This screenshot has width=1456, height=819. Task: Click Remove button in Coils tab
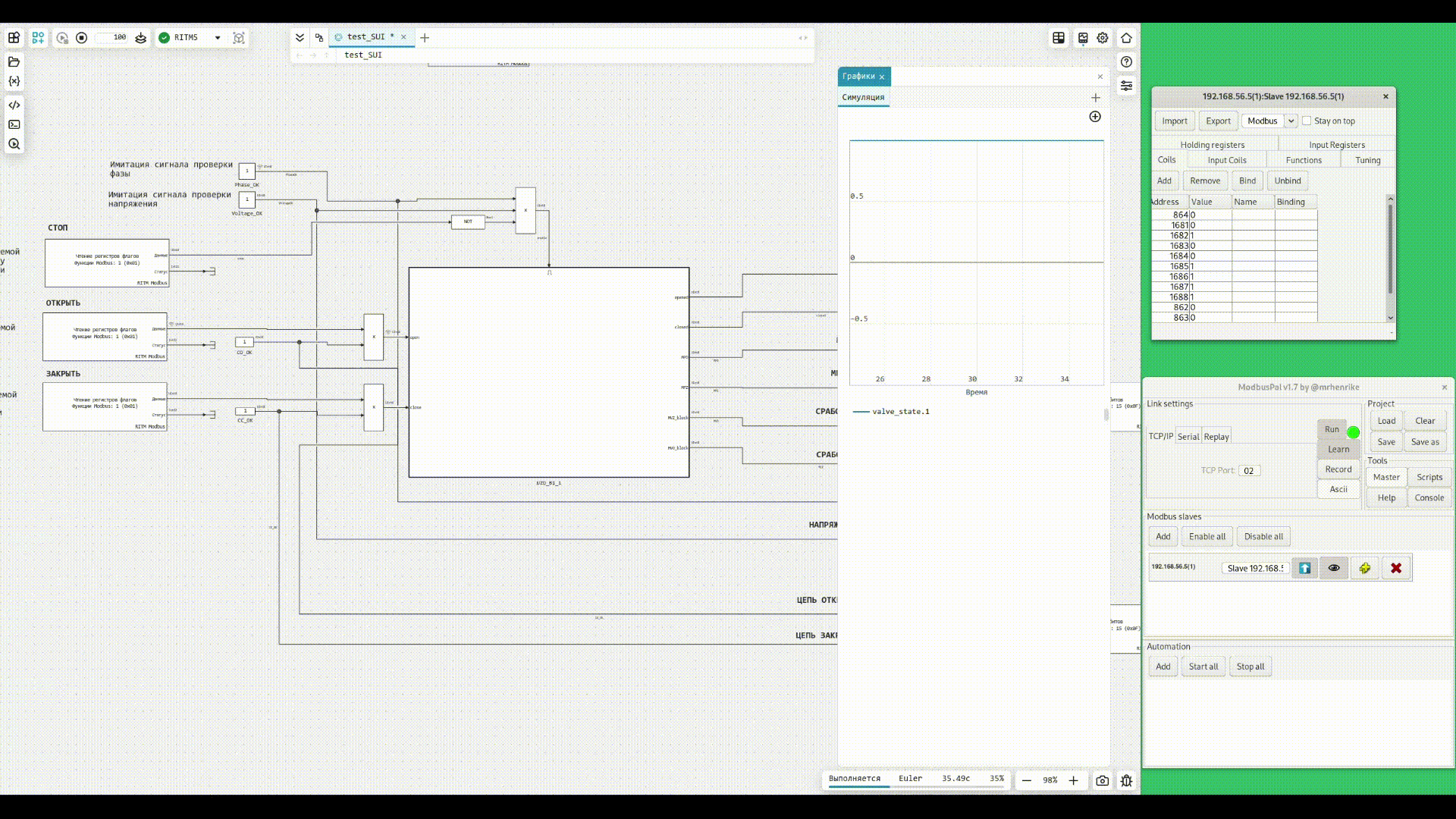click(1205, 180)
